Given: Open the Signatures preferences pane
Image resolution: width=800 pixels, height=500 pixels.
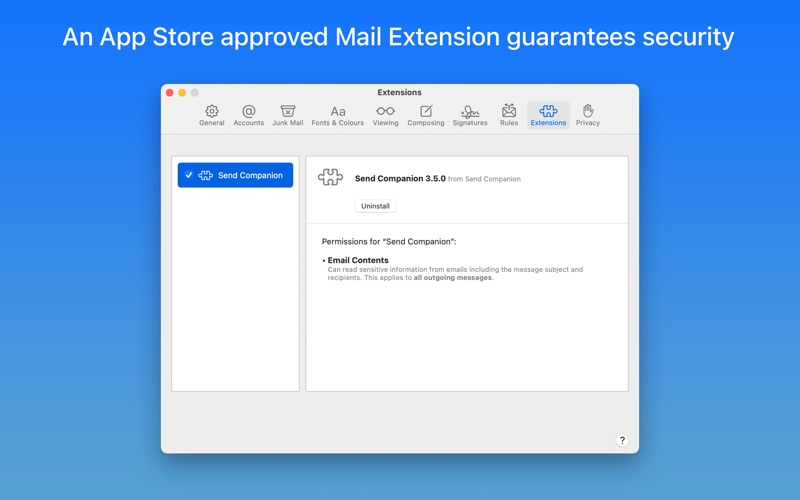Looking at the screenshot, I should 470,115.
